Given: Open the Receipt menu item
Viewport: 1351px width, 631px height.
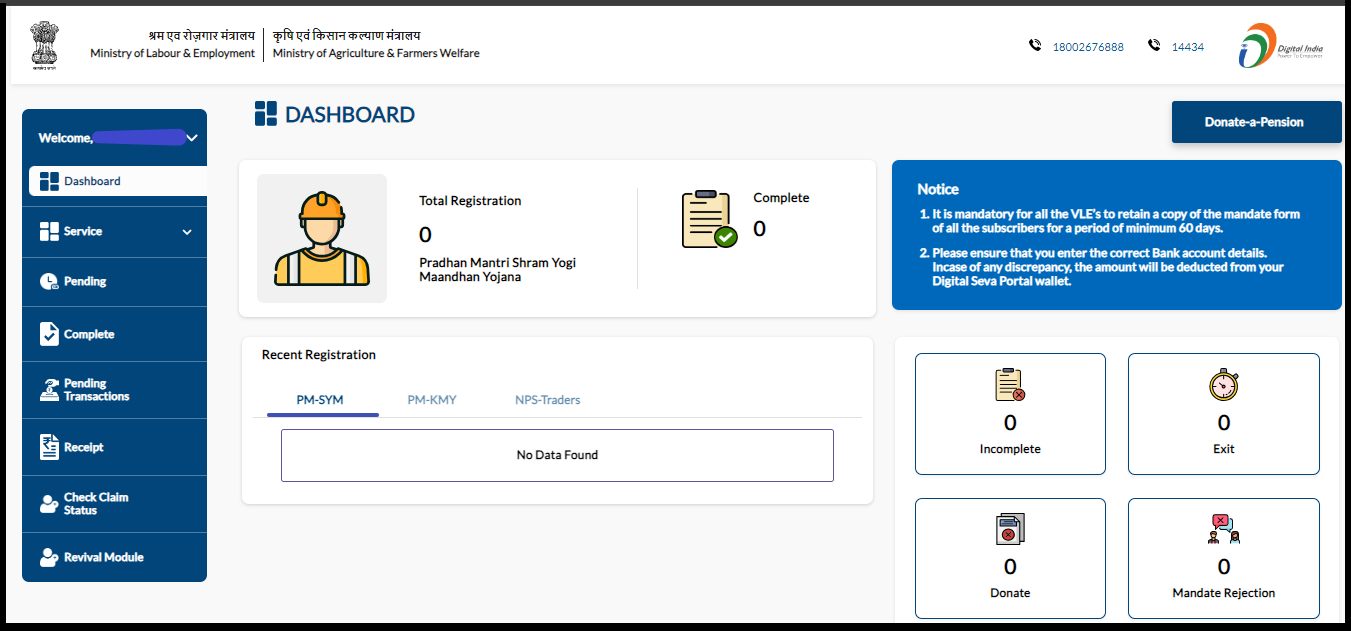Looking at the screenshot, I should click(114, 447).
